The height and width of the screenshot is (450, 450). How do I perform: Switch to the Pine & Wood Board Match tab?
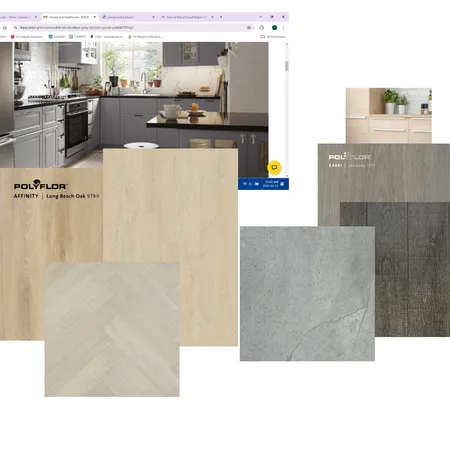tap(187, 17)
